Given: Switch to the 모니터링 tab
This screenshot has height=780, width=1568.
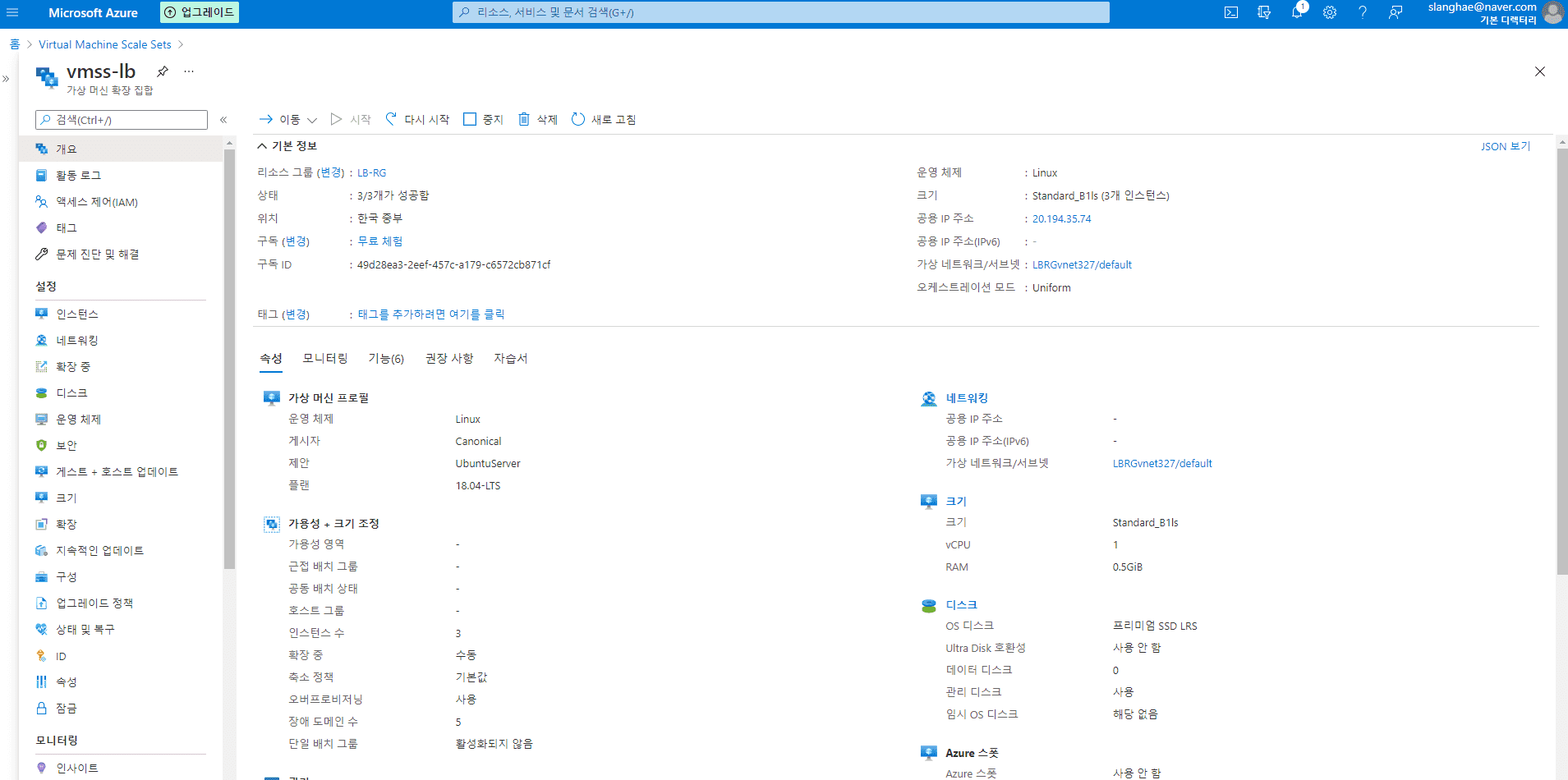Looking at the screenshot, I should point(325,358).
